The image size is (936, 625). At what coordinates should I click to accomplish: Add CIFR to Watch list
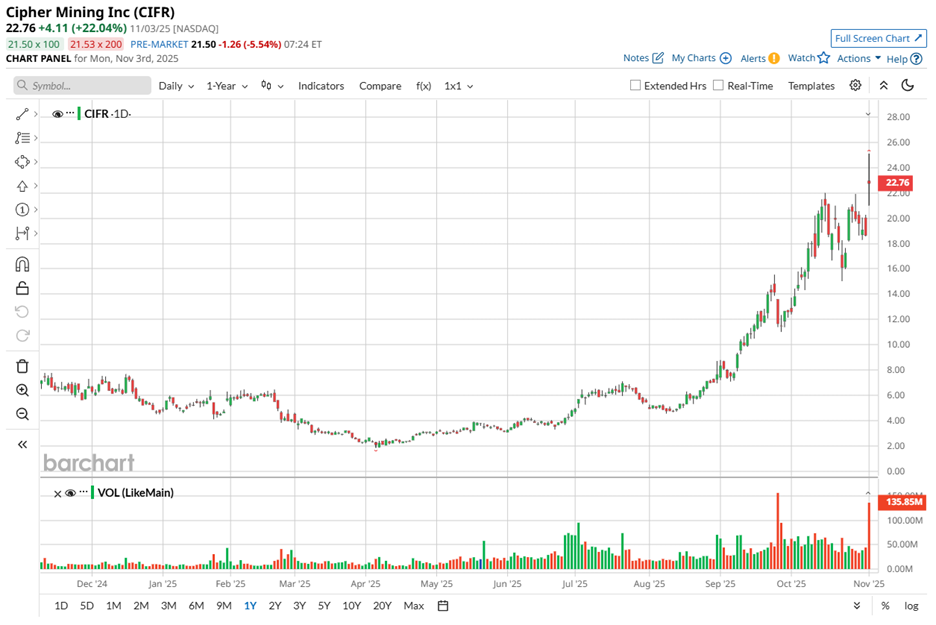pyautogui.click(x=809, y=58)
